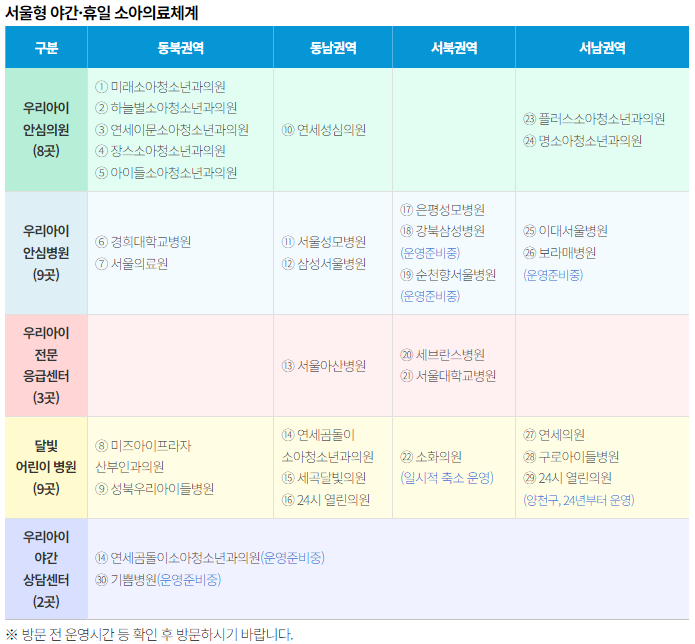Click ⑫ 삼성서울병원
This screenshot has height=644, width=695.
coord(324,264)
